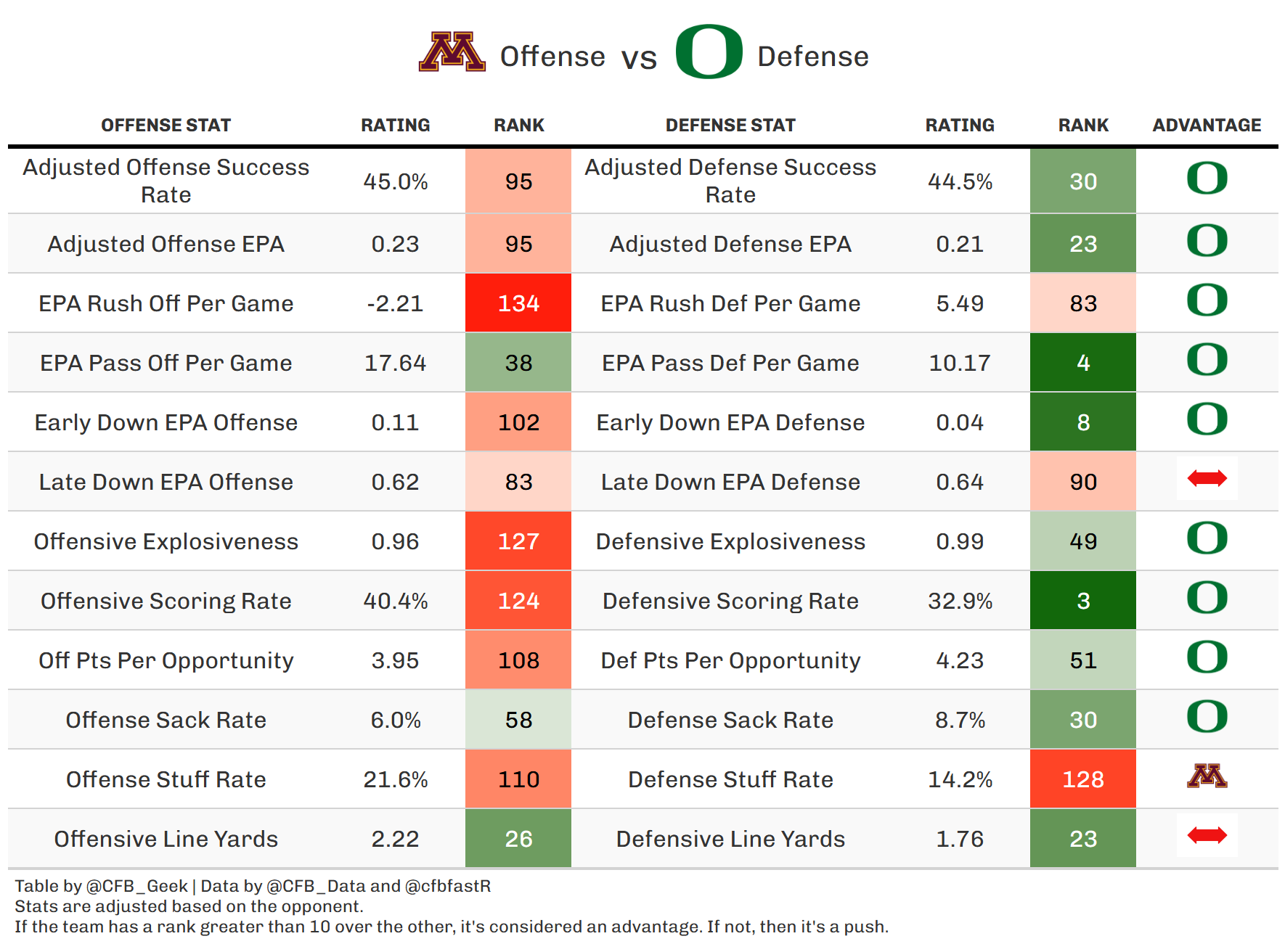This screenshot has height=952, width=1285.
Task: Select the dark green rank 3 cell
Action: 1082,601
